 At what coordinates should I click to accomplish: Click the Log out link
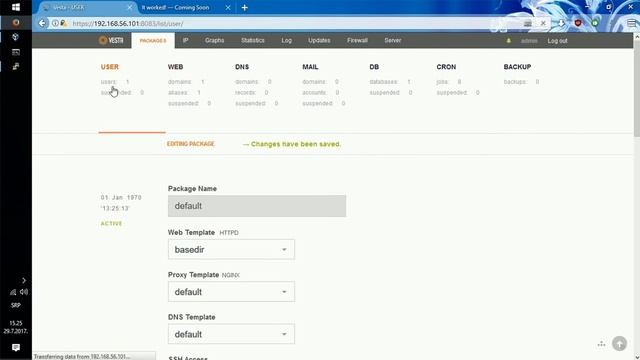coord(558,41)
